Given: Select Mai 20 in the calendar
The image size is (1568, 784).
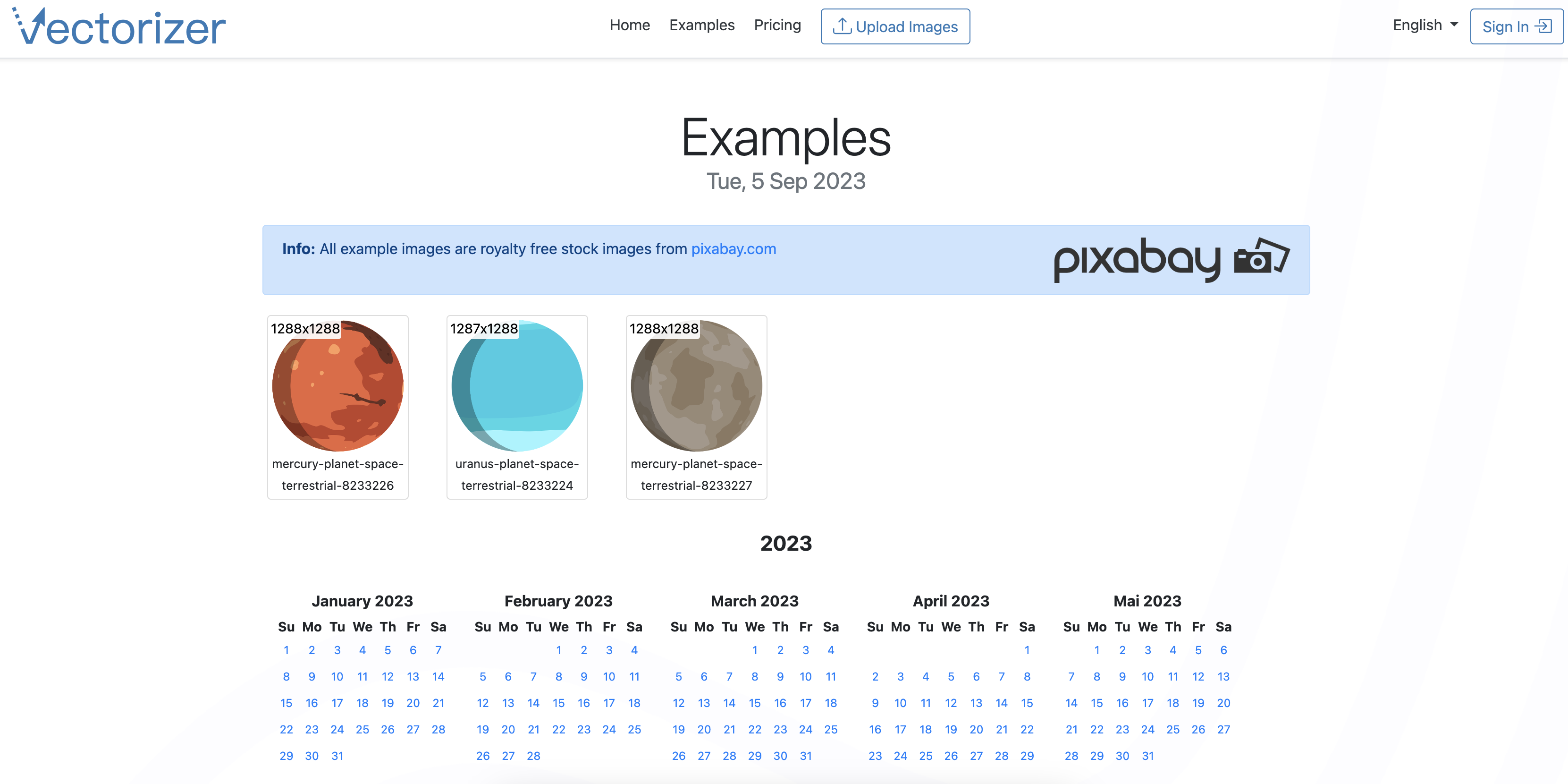Looking at the screenshot, I should pos(1224,703).
